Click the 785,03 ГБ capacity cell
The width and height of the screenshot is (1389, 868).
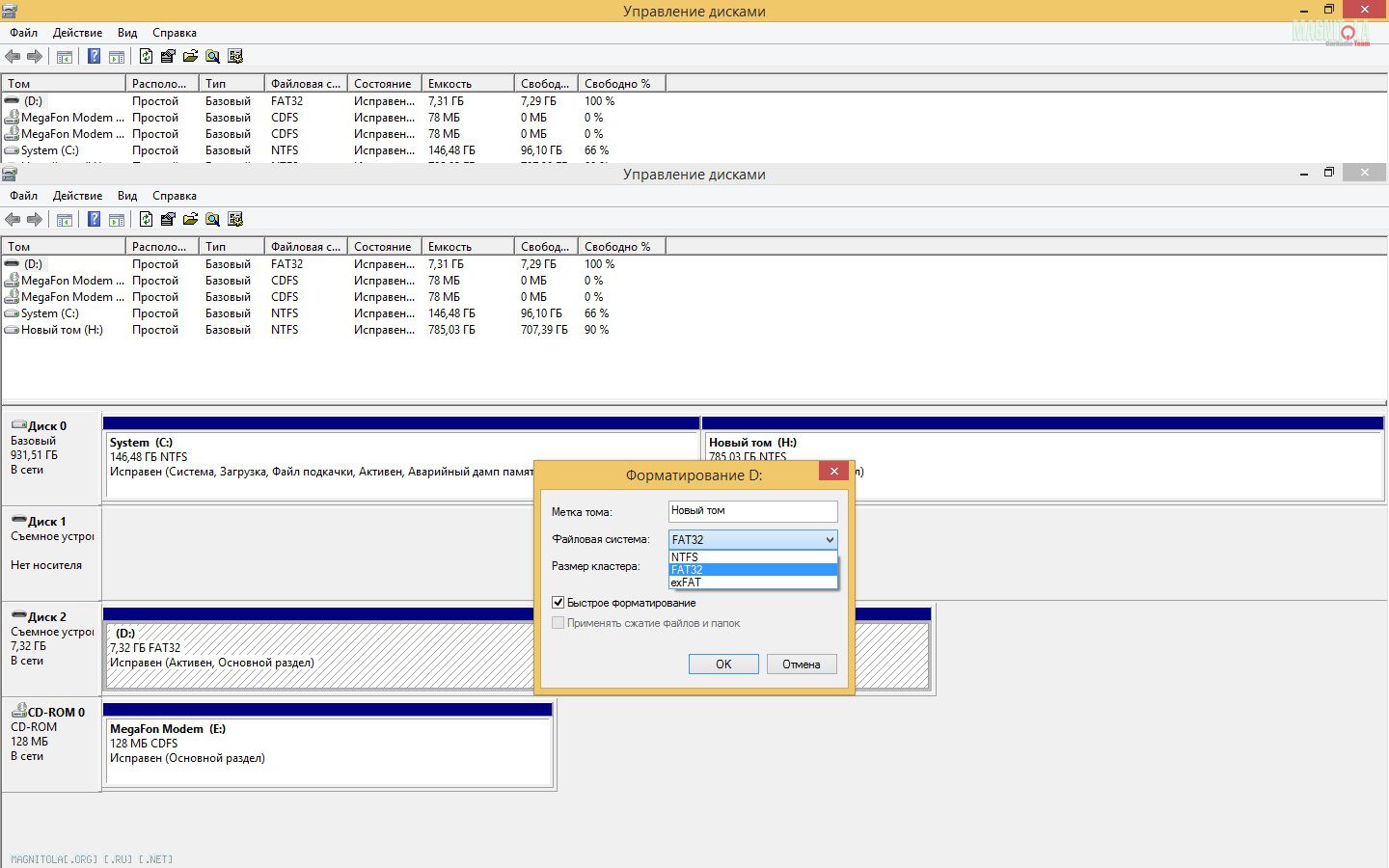[x=451, y=330]
